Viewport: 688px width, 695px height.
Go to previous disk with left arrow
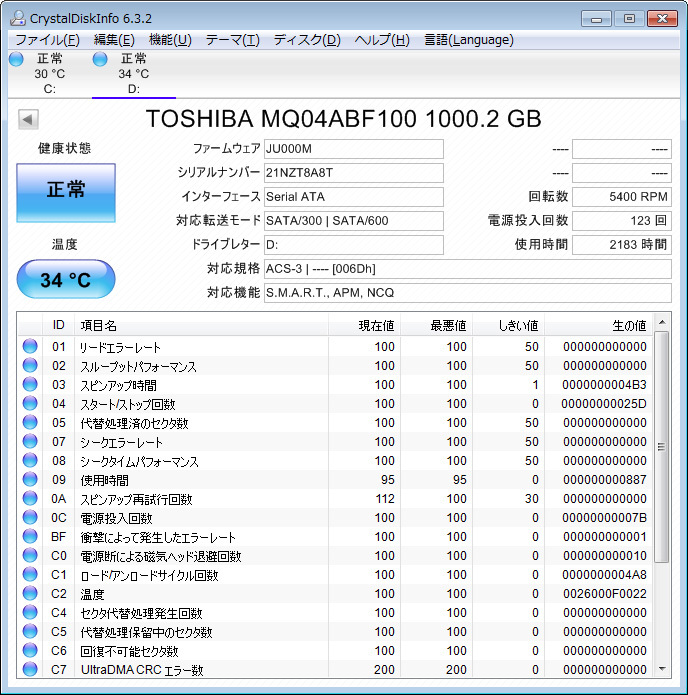28,119
